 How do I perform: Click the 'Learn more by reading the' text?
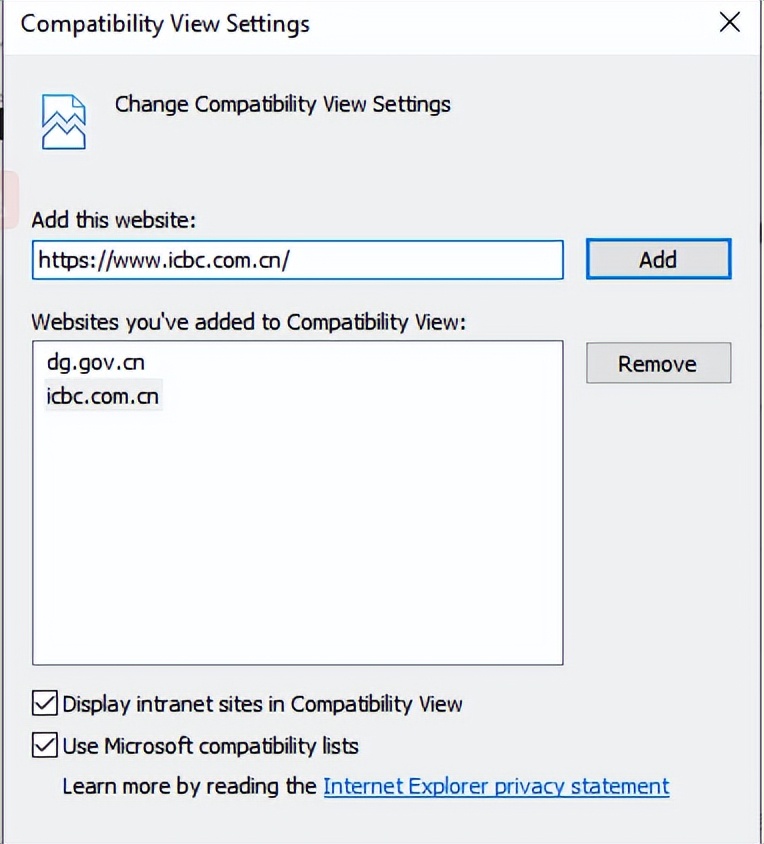(x=189, y=786)
